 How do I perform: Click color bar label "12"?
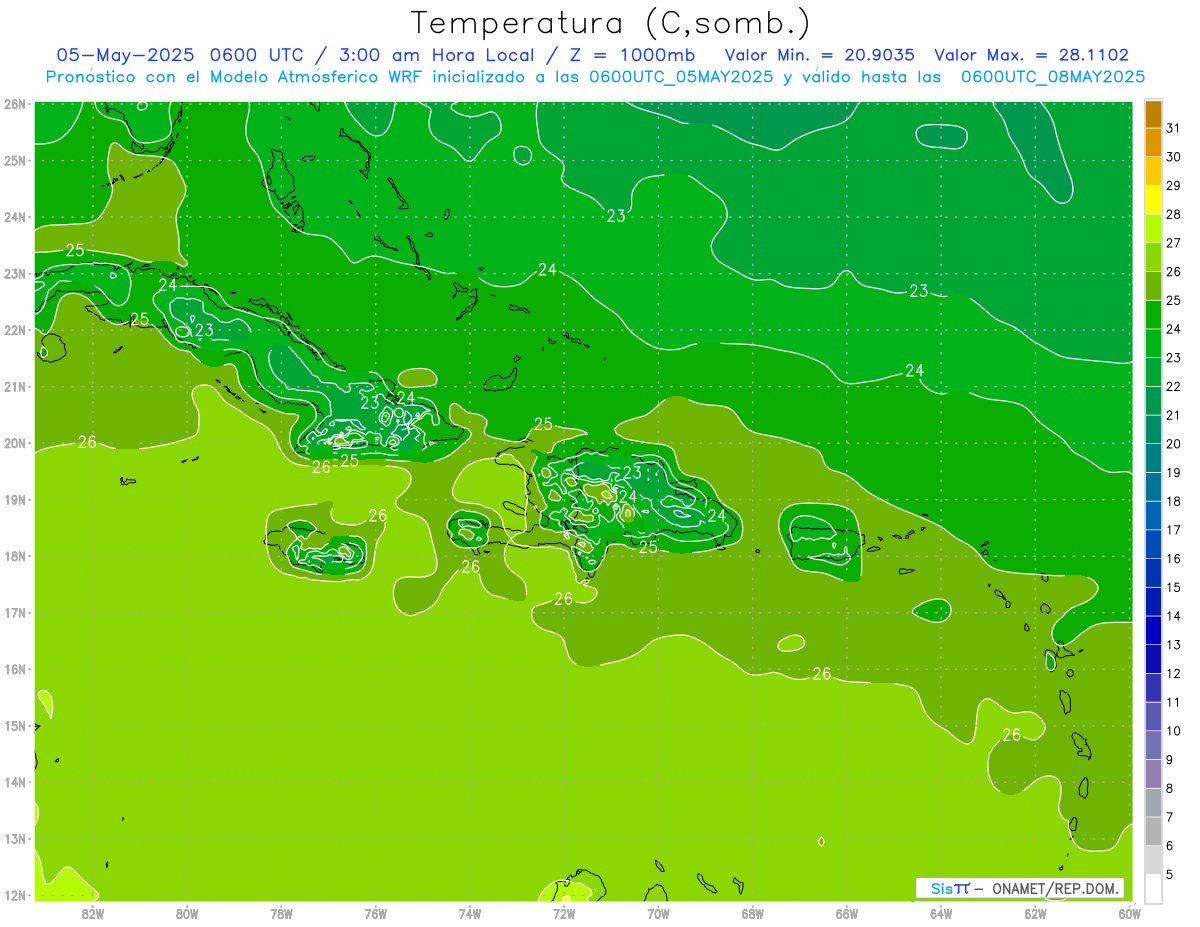[x=1173, y=674]
